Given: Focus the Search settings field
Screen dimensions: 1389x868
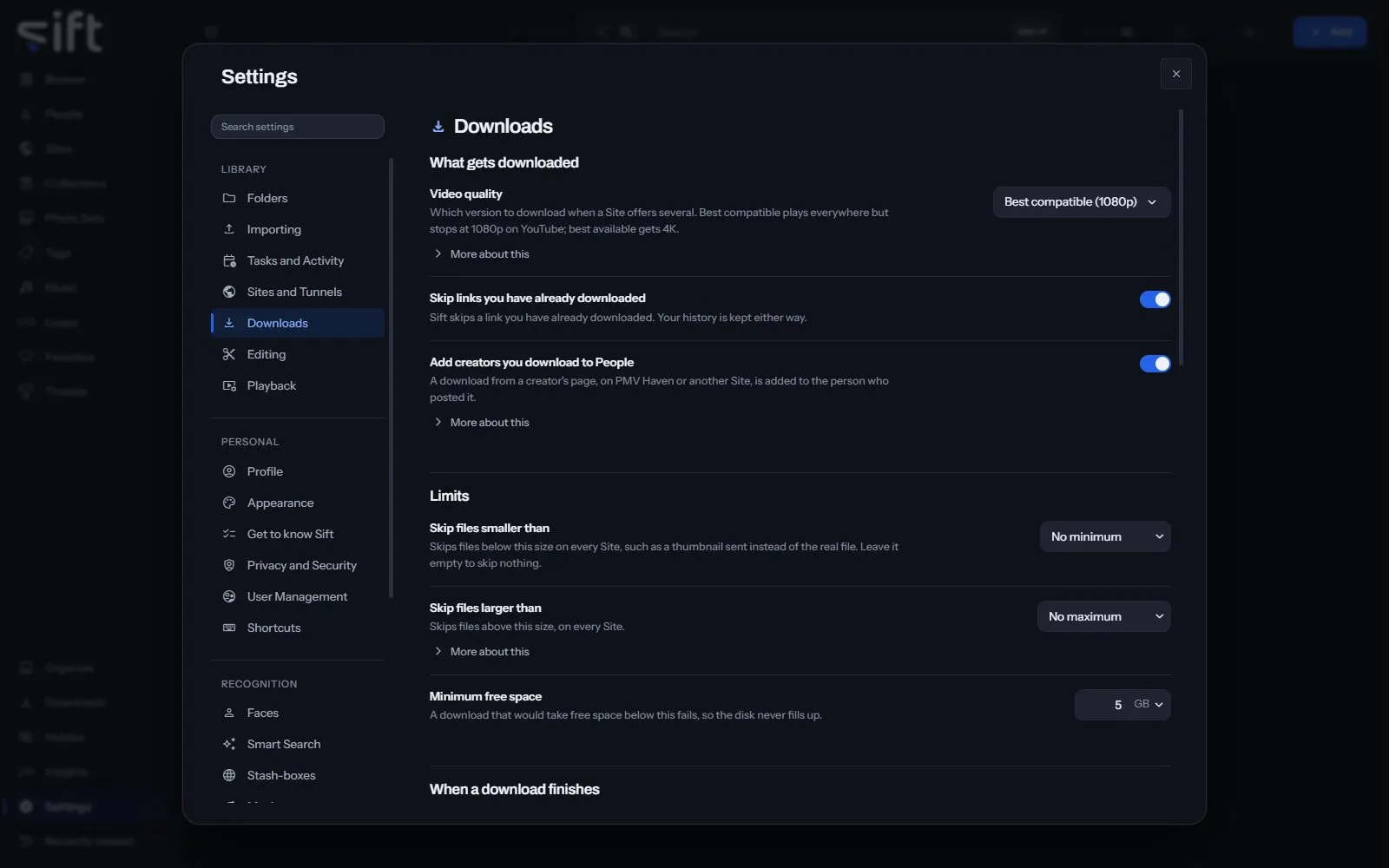Looking at the screenshot, I should [x=298, y=127].
